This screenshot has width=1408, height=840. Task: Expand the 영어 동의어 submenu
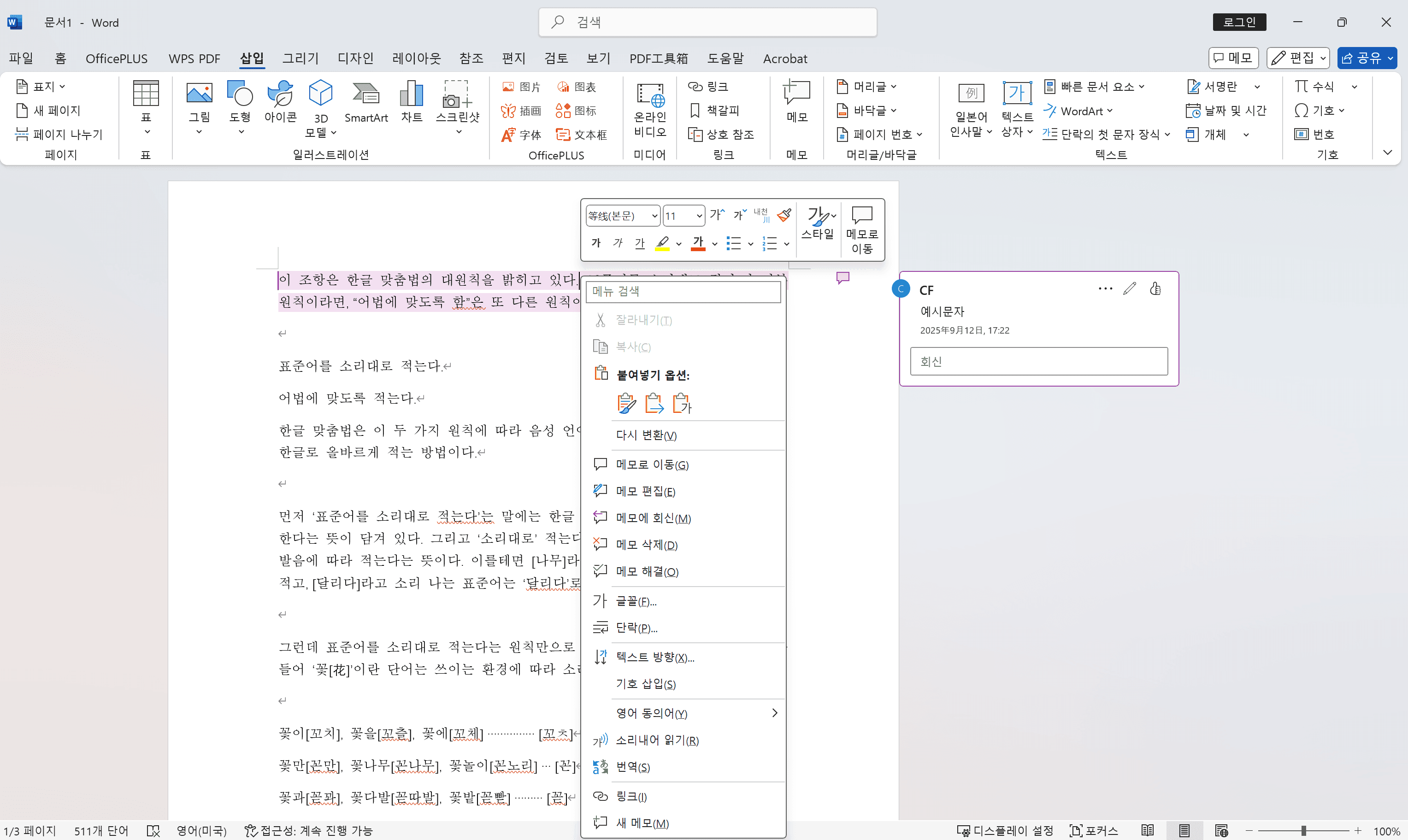coord(775,713)
